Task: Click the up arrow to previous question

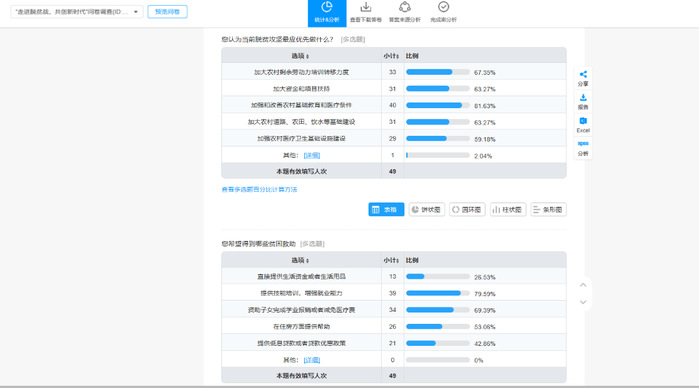Action: (x=583, y=285)
